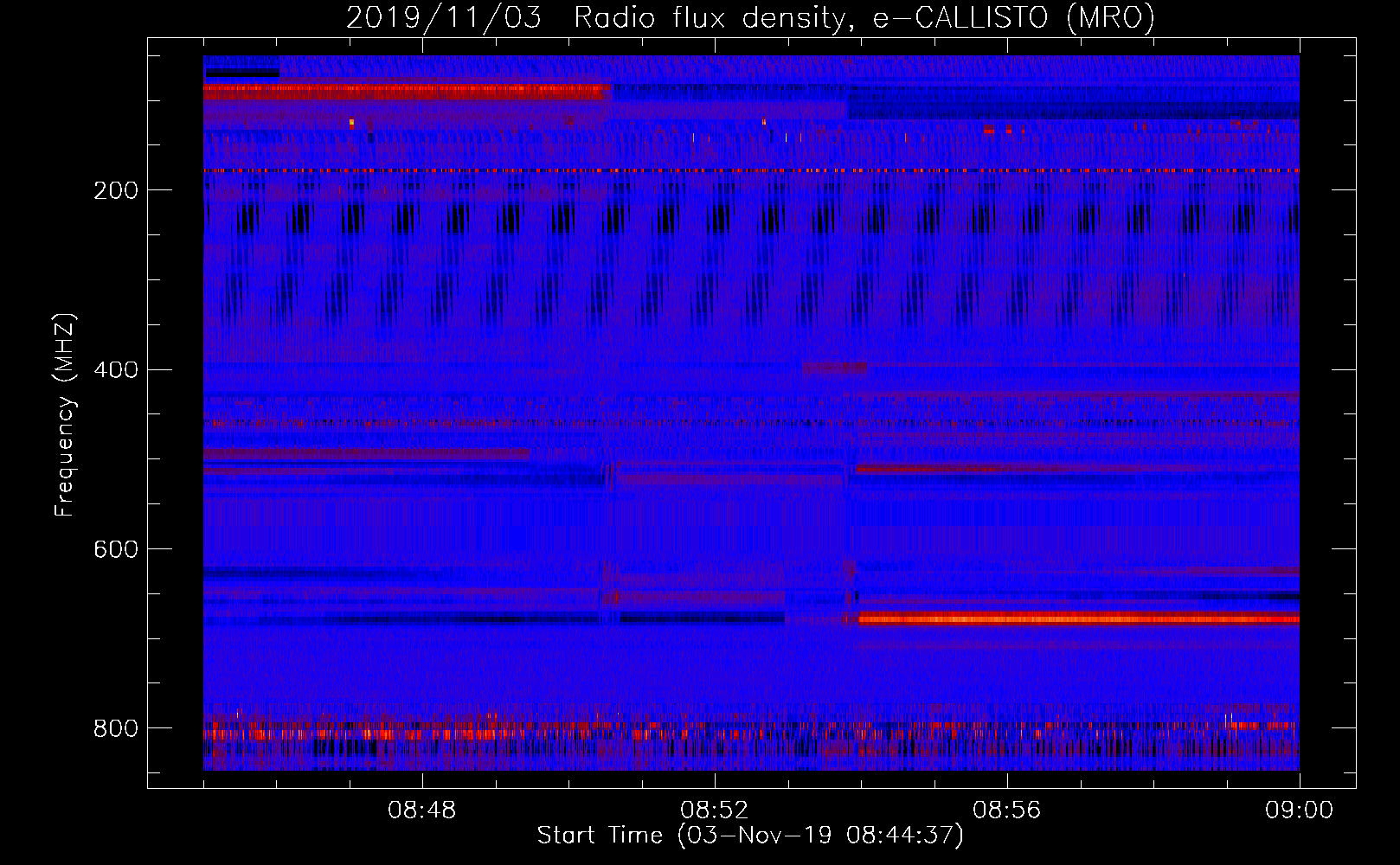Image resolution: width=1400 pixels, height=865 pixels.
Task: Click the dark band near 680 MHz around 08:52
Action: coord(701,618)
